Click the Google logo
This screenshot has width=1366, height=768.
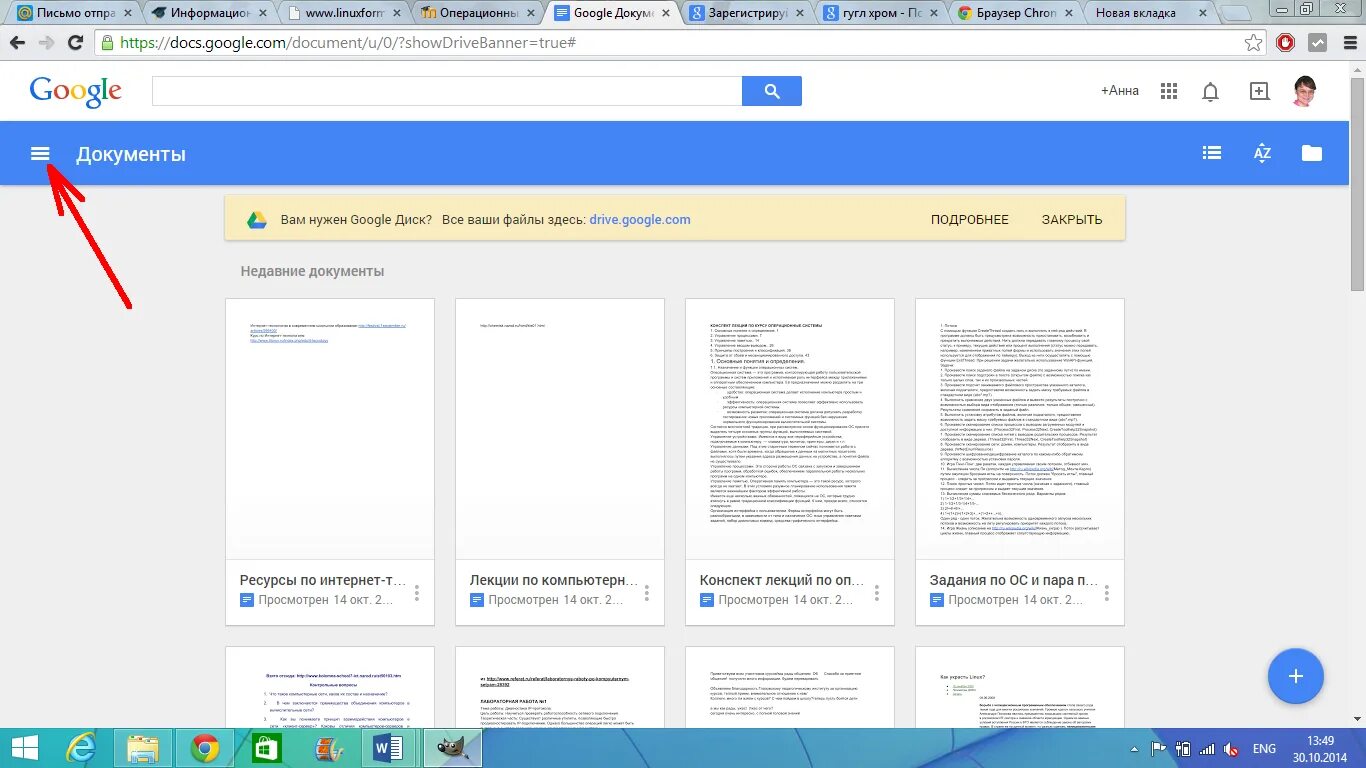coord(75,91)
